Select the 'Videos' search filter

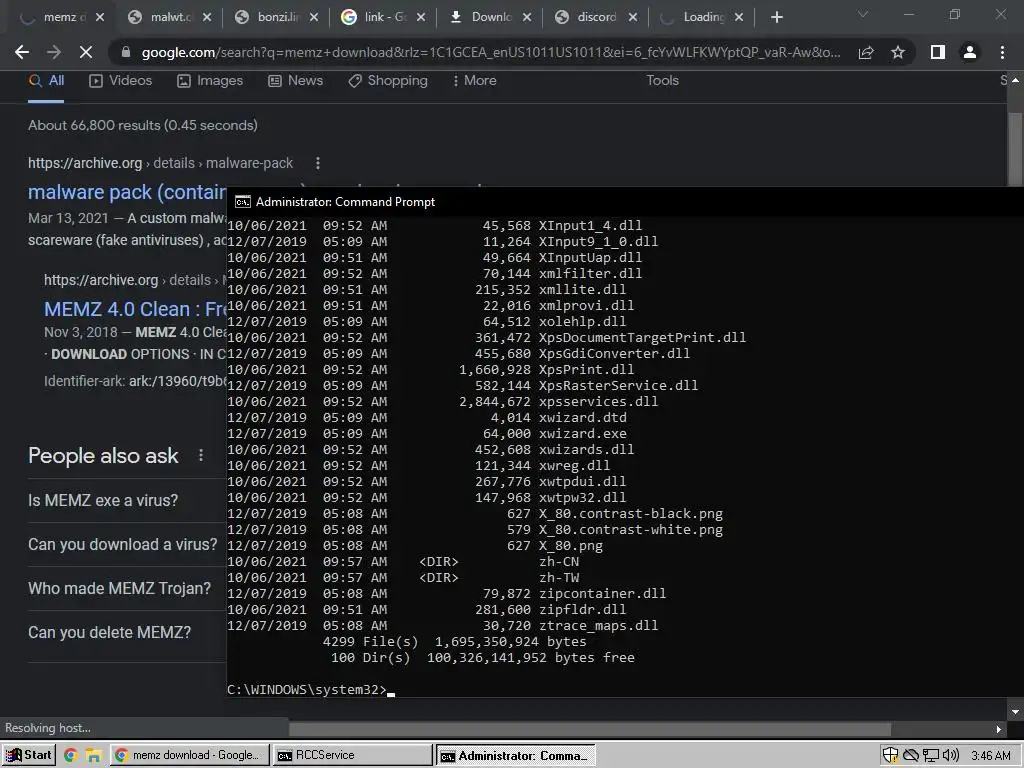[120, 80]
